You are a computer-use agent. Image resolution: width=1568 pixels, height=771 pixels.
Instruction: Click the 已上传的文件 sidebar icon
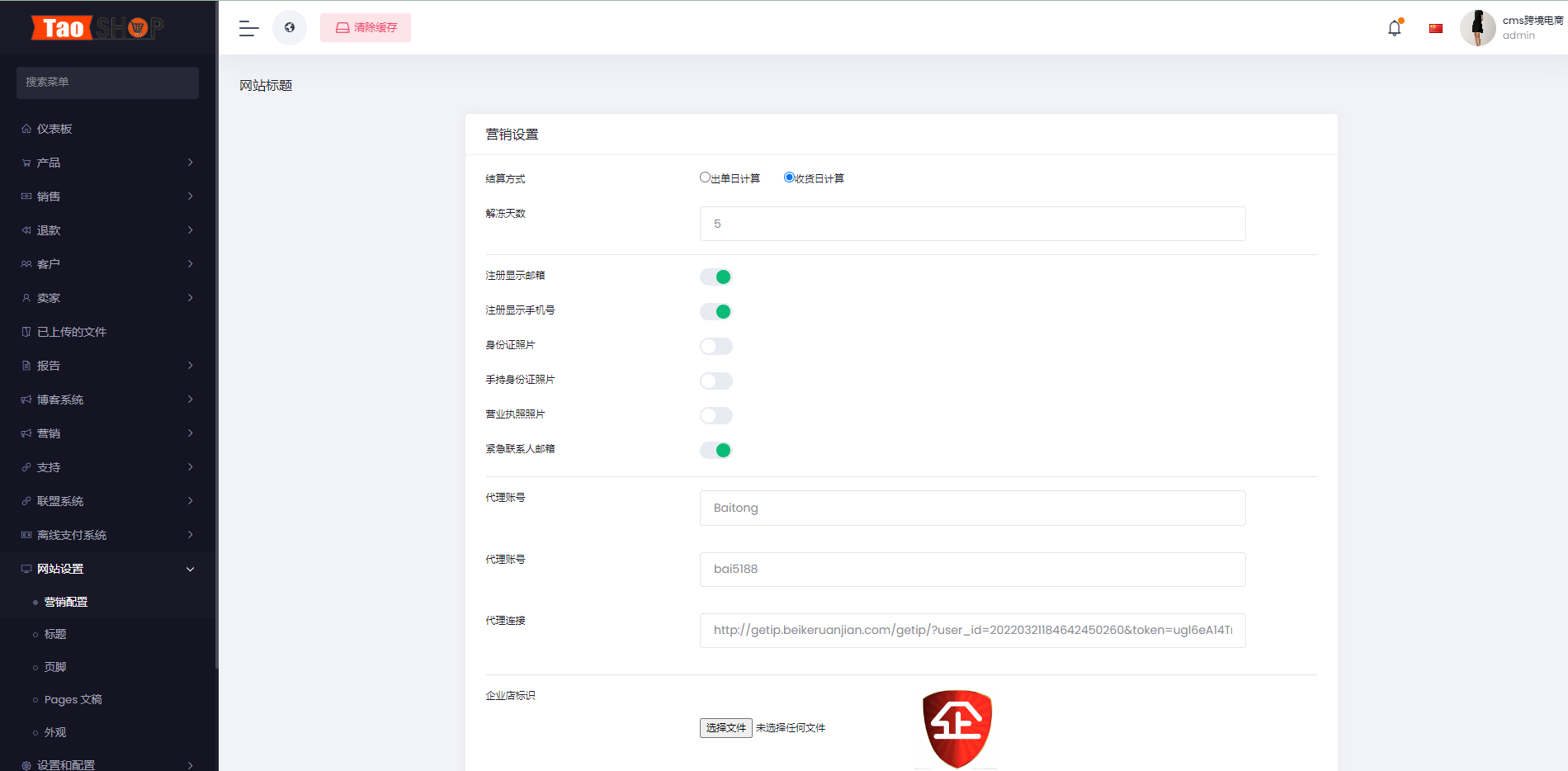pos(26,331)
